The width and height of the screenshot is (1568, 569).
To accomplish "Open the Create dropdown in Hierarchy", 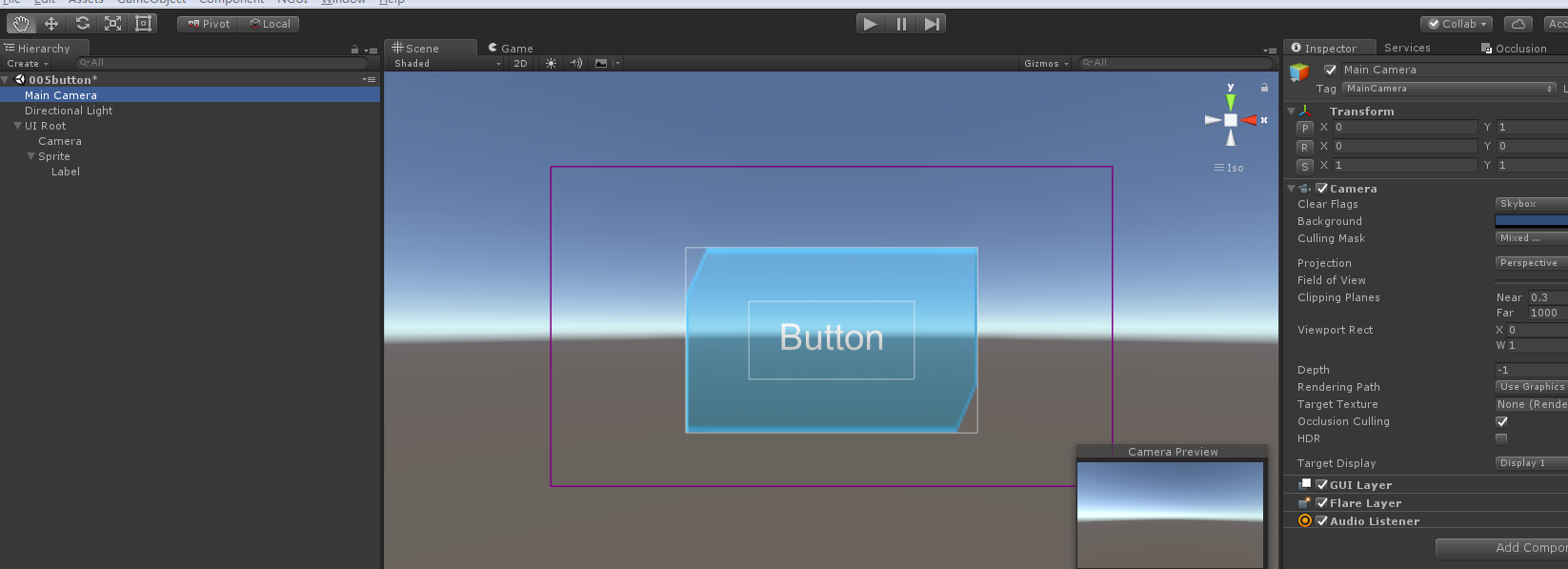I will (28, 64).
